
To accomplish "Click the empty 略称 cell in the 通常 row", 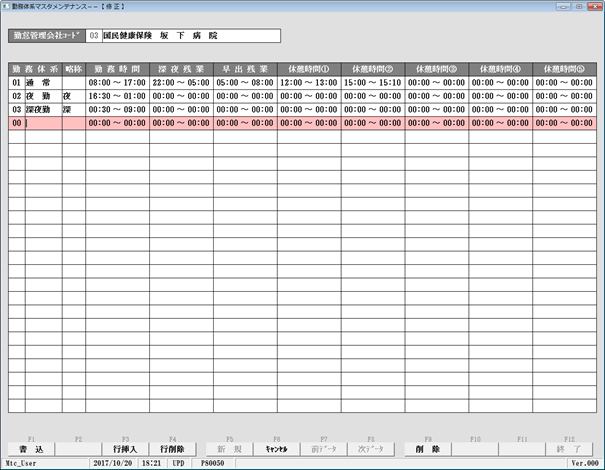I will (x=74, y=83).
